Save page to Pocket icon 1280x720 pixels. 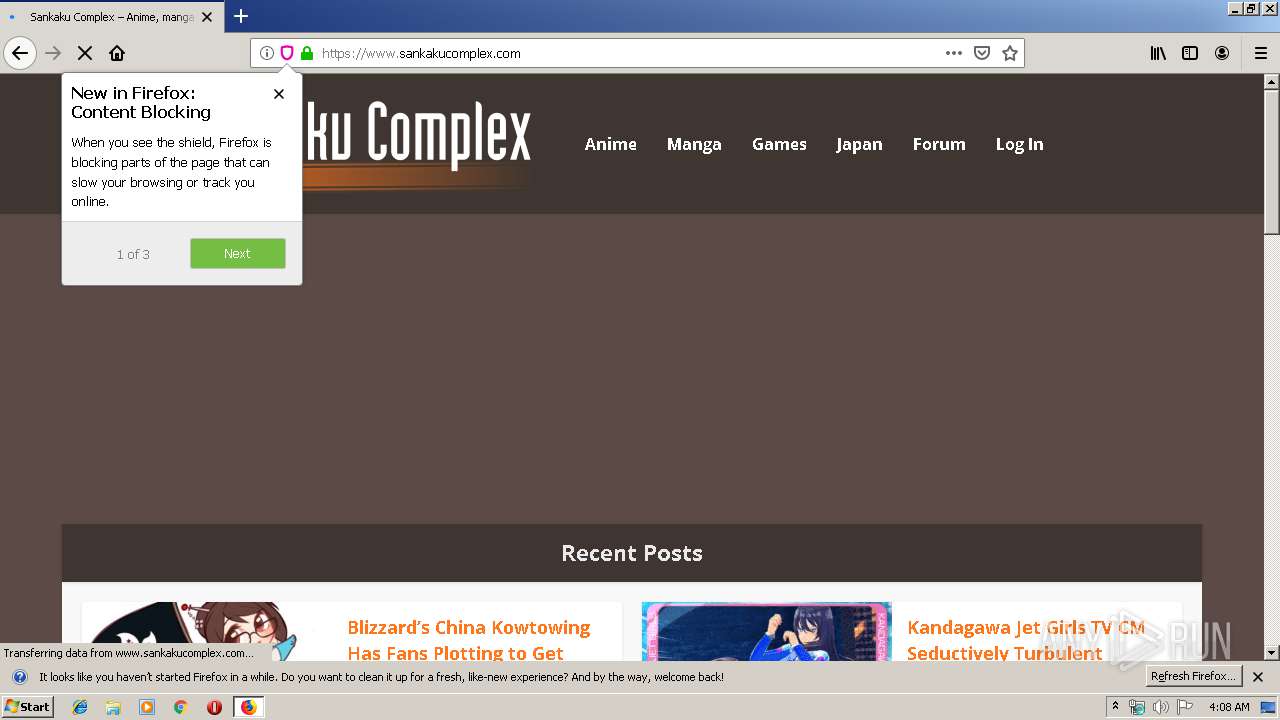(x=982, y=53)
